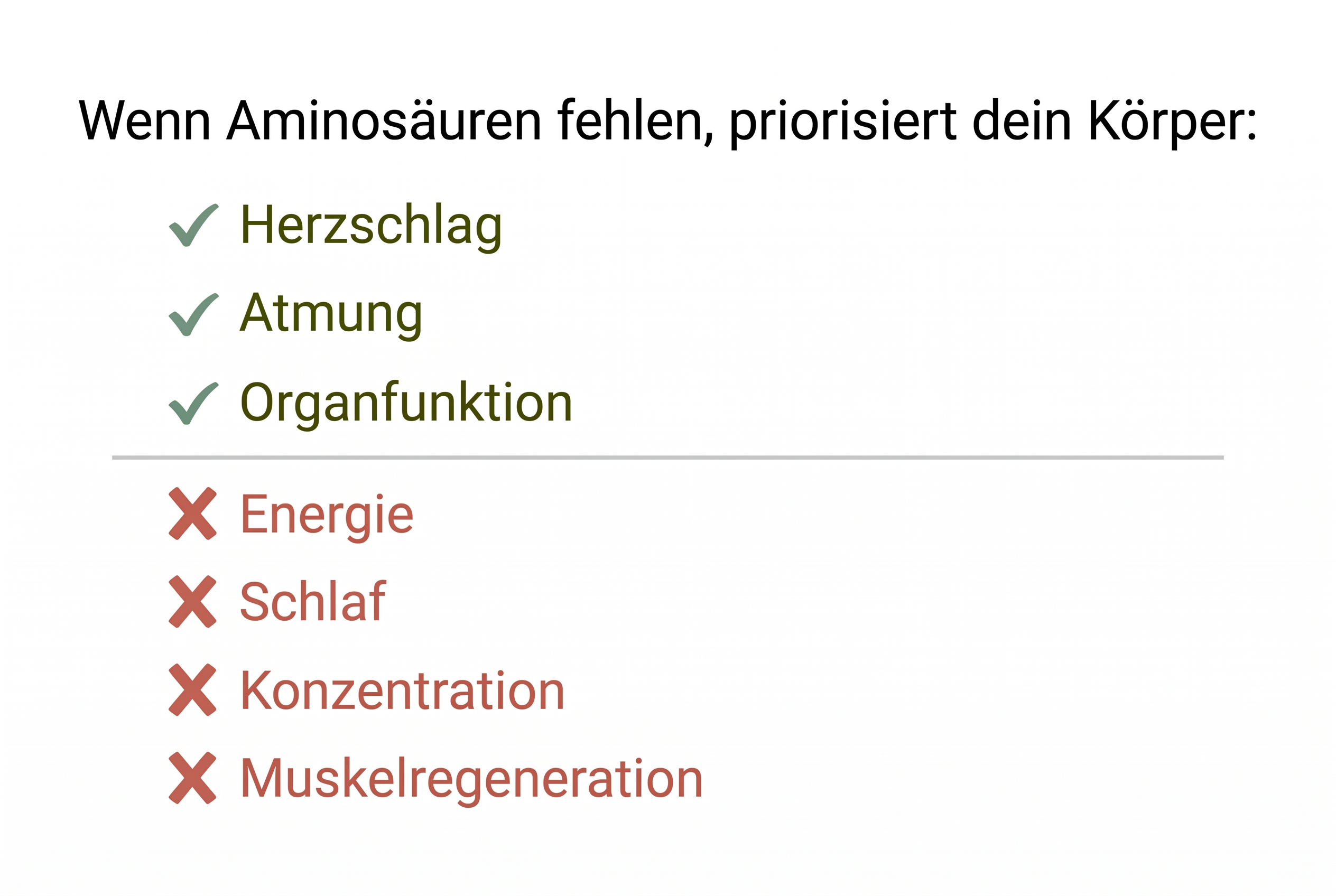Click the word Wenn starting the heading
This screenshot has height=896, width=1336.
coord(145,121)
